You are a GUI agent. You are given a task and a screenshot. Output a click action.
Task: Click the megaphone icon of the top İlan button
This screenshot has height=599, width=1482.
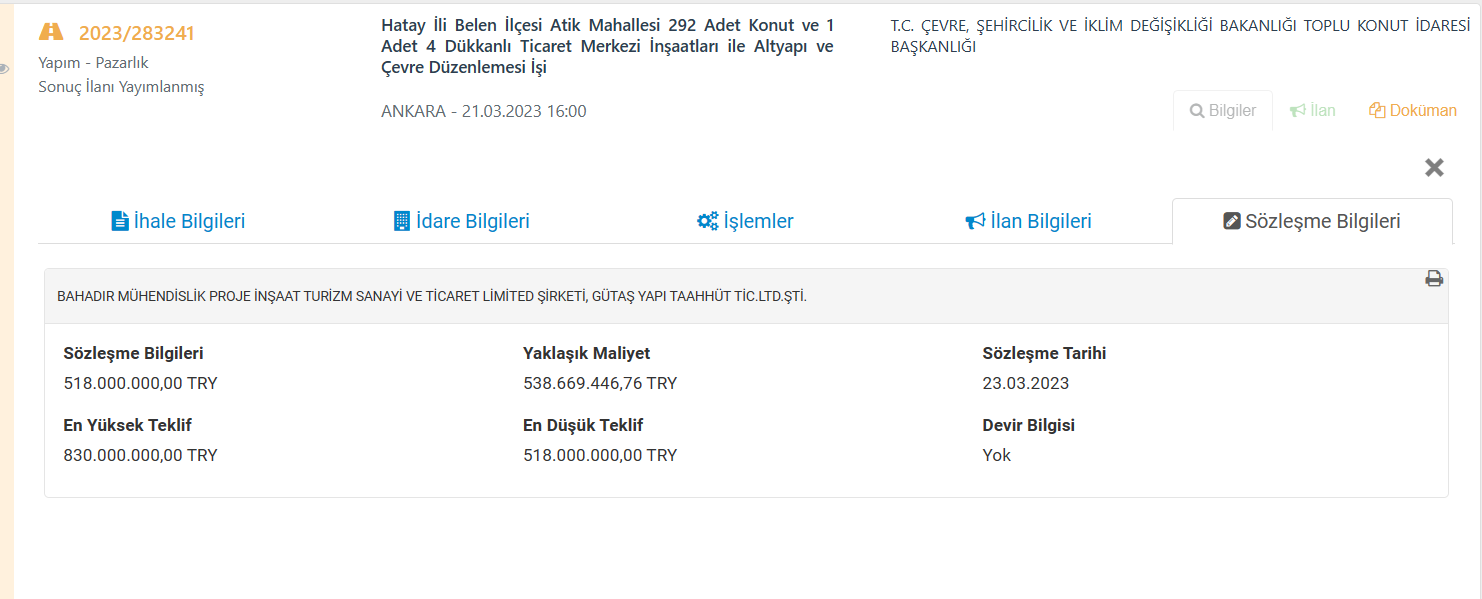coord(1298,111)
